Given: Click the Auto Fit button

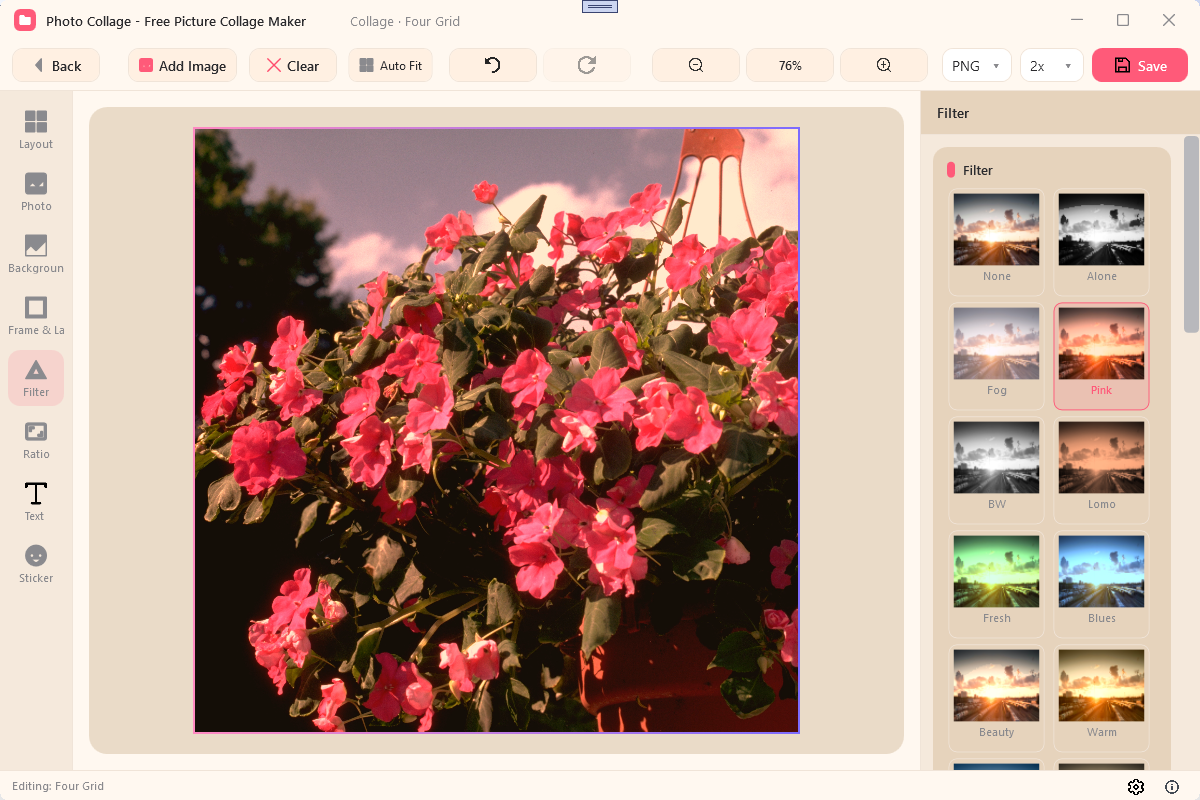Looking at the screenshot, I should click(391, 65).
